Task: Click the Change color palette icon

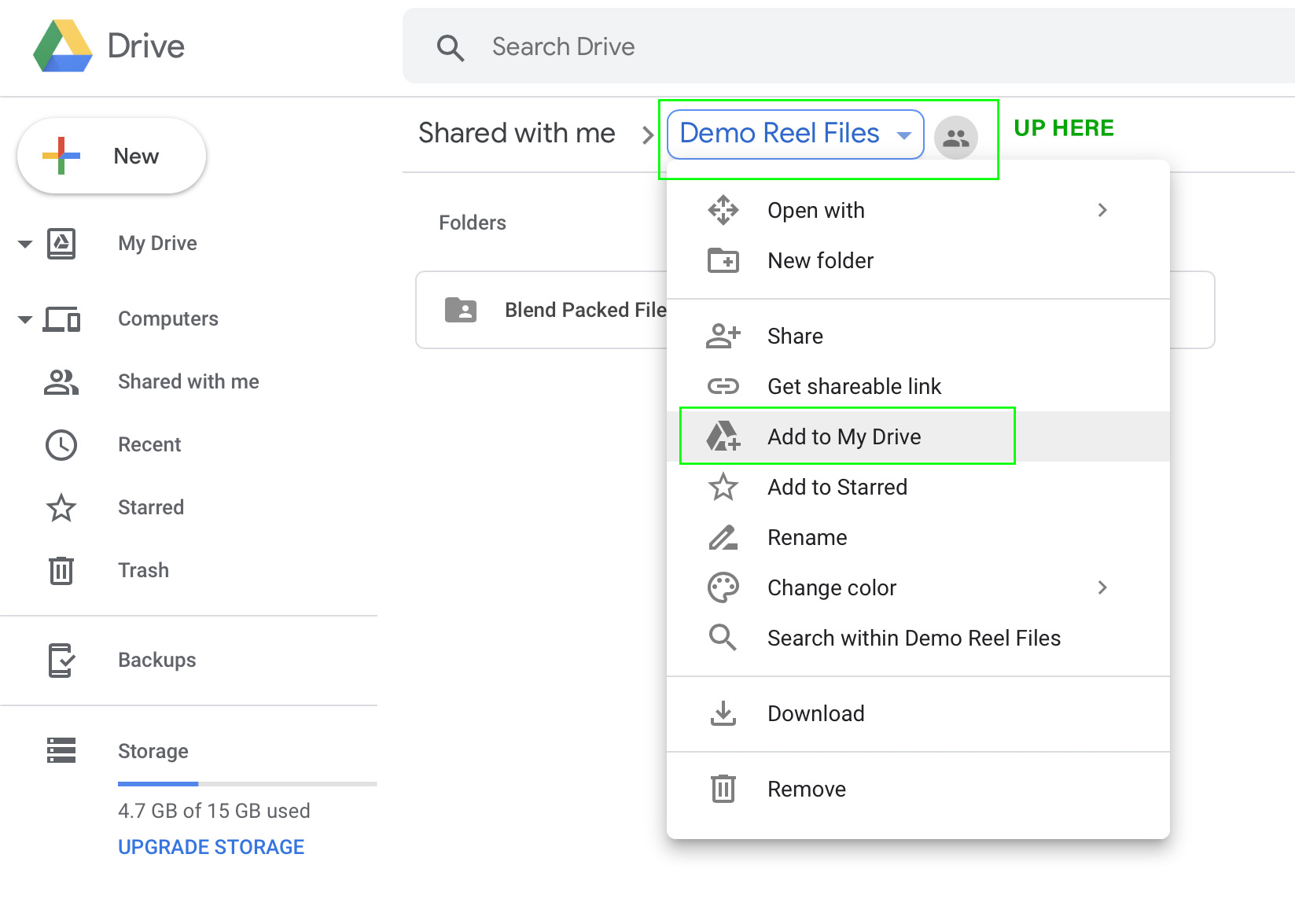Action: point(723,587)
